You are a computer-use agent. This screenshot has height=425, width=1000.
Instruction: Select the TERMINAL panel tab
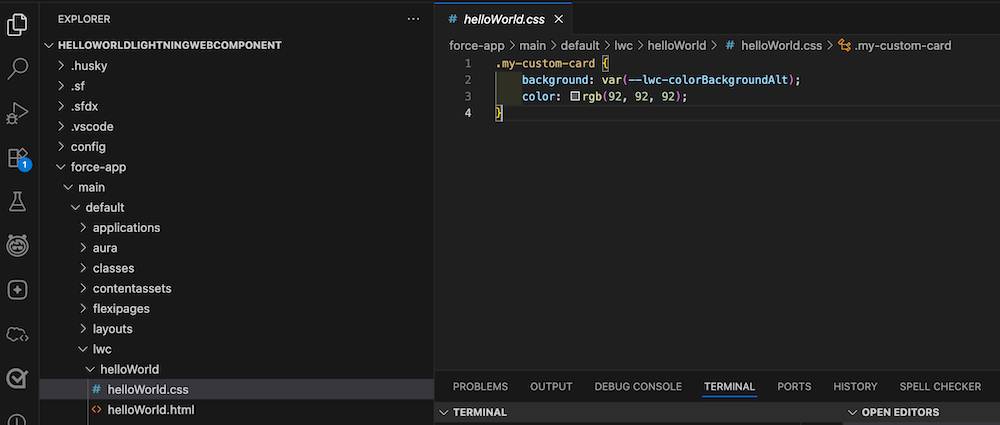click(x=730, y=387)
